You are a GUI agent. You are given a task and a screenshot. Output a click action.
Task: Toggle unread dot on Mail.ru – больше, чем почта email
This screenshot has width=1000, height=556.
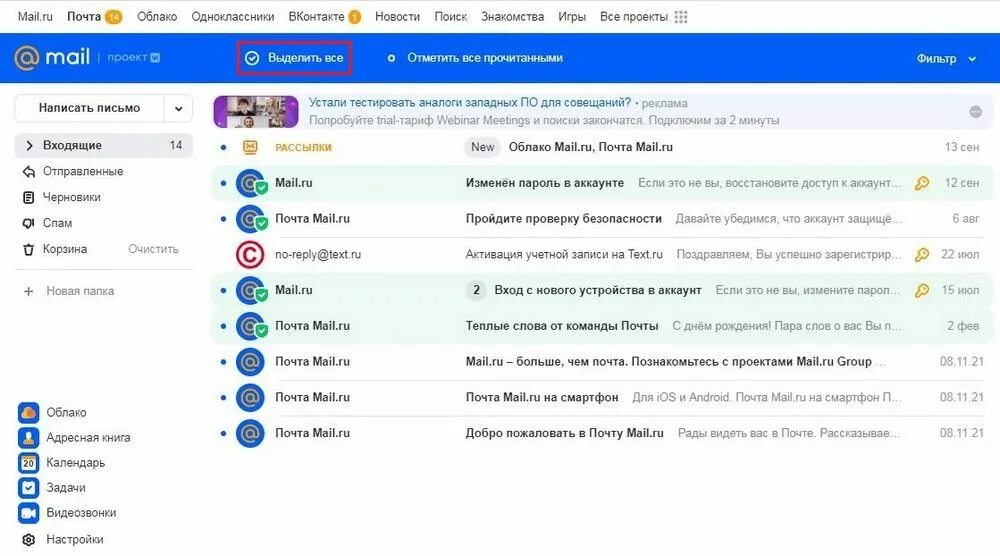(x=223, y=362)
